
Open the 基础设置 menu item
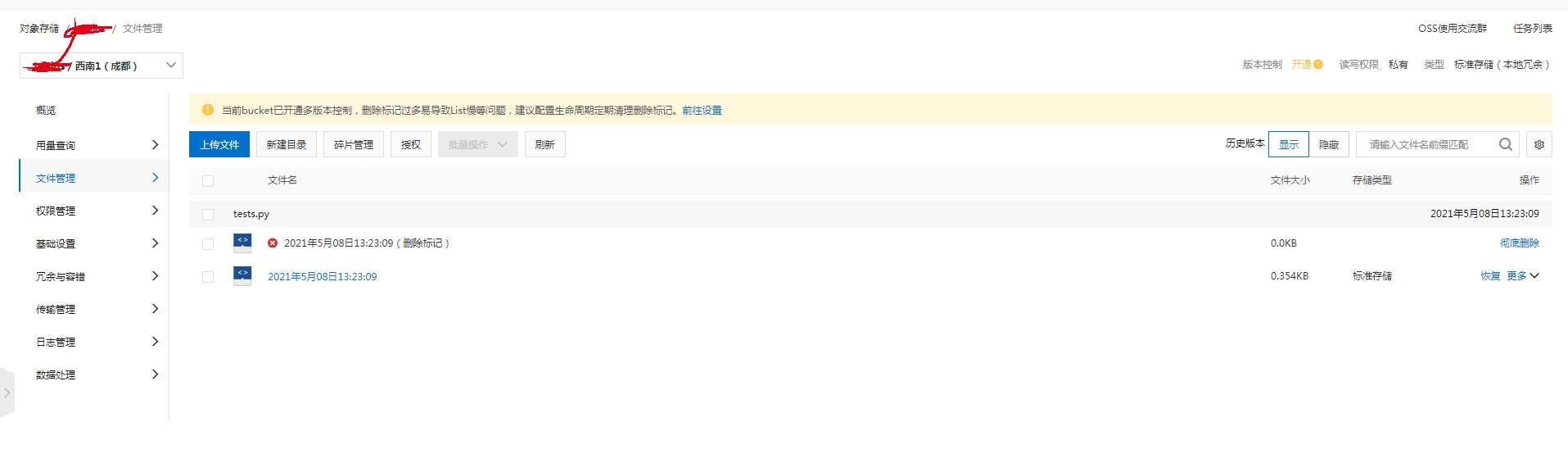pos(56,243)
